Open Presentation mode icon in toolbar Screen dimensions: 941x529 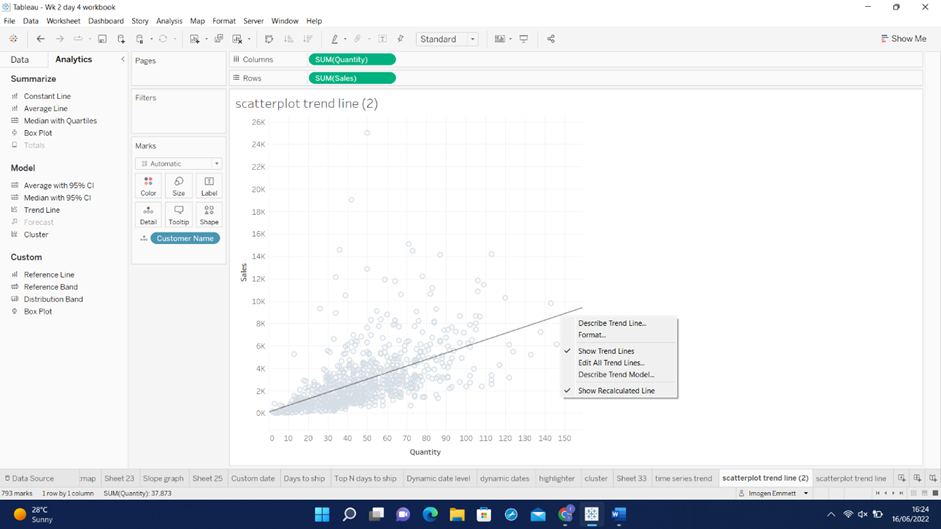(x=523, y=39)
